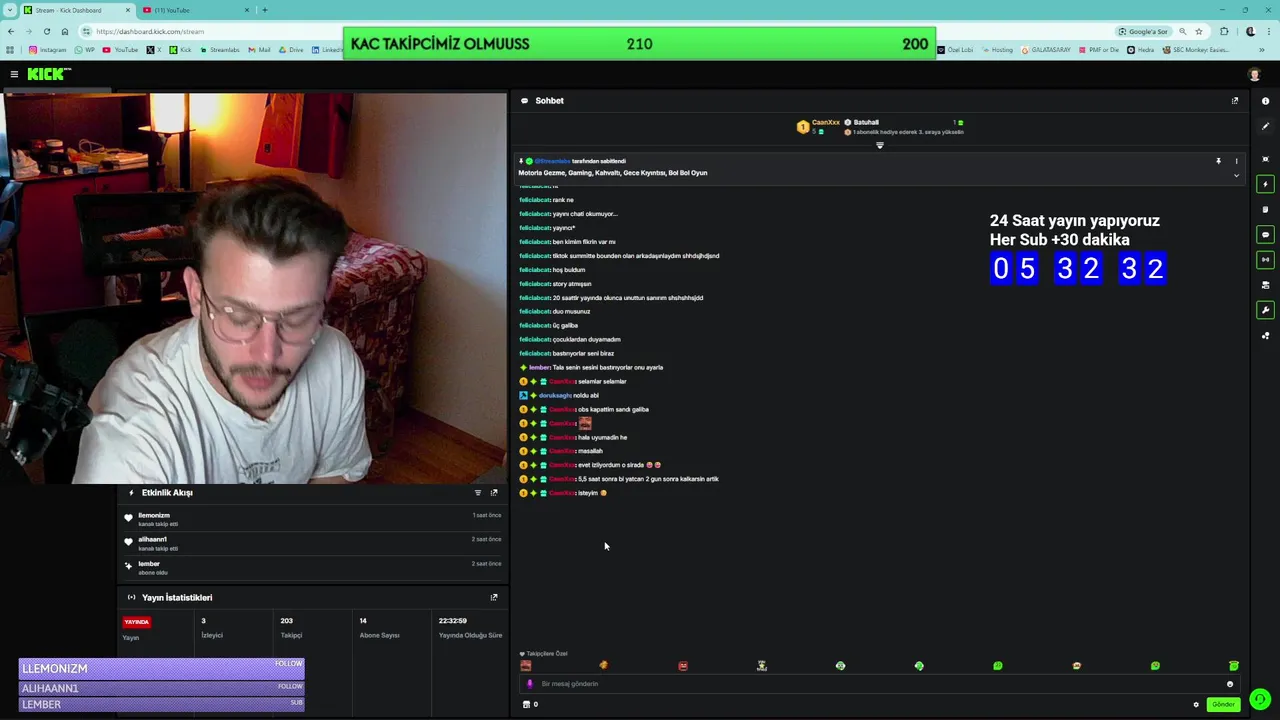The height and width of the screenshot is (720, 1280).
Task: Insert the last green emote in quick row
Action: pyautogui.click(x=1234, y=666)
